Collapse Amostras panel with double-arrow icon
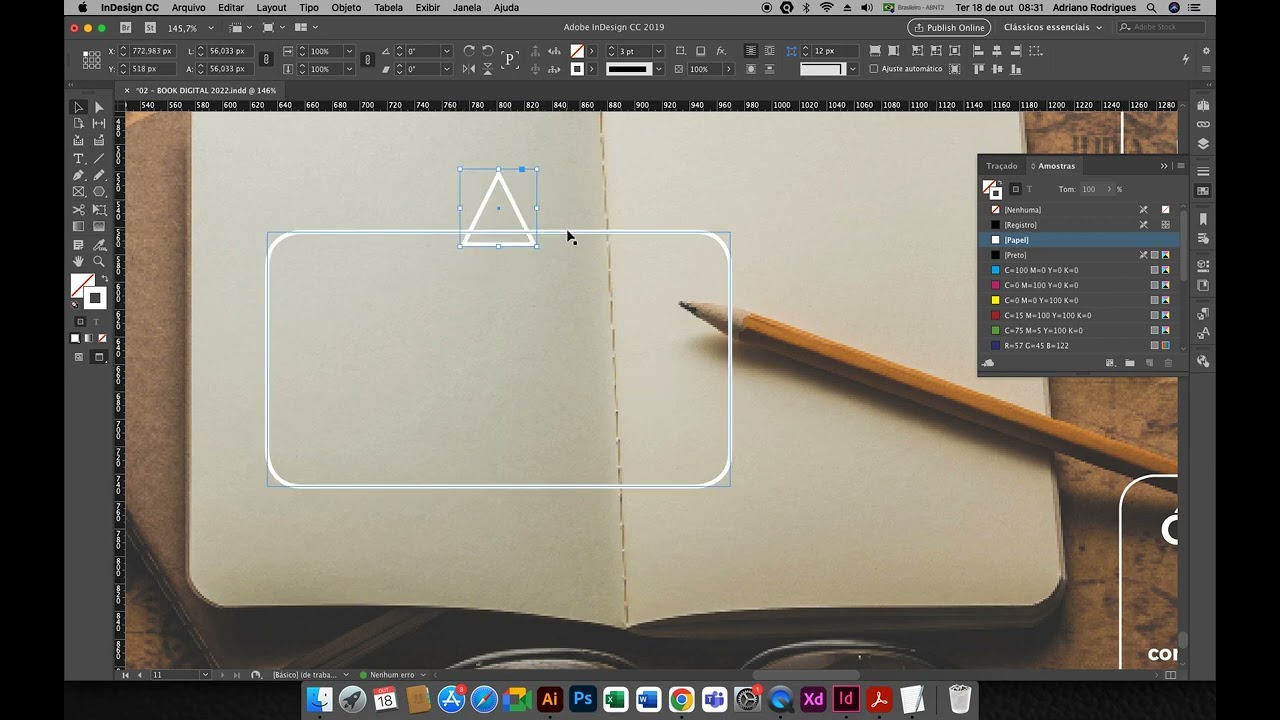Screen dimensions: 1280x720 coord(1164,166)
